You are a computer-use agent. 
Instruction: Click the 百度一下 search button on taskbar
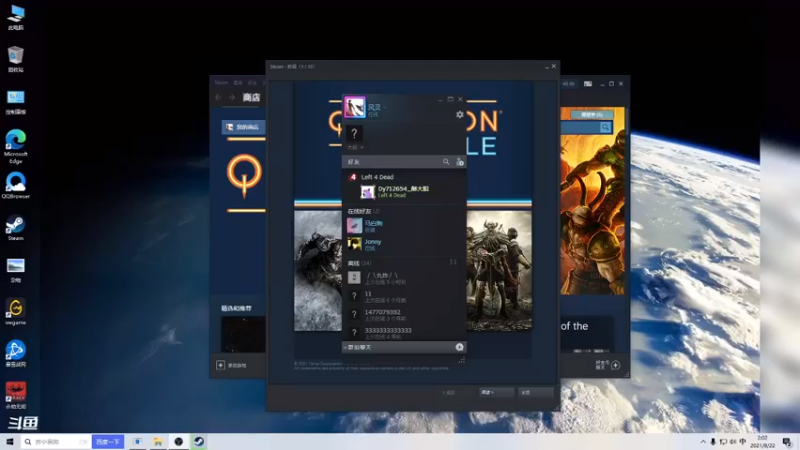[x=108, y=442]
